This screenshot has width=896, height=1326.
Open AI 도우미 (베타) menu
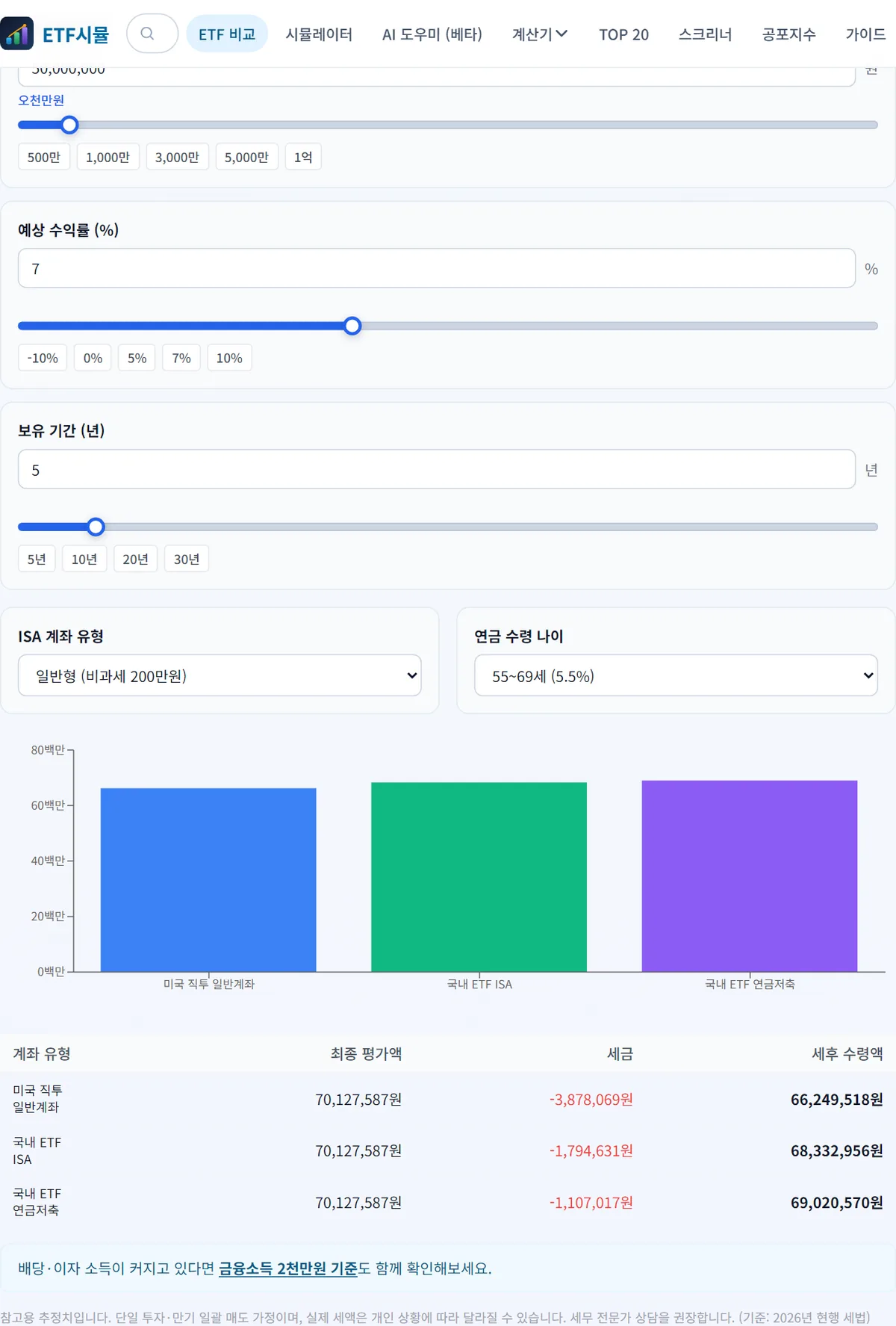pyautogui.click(x=432, y=34)
